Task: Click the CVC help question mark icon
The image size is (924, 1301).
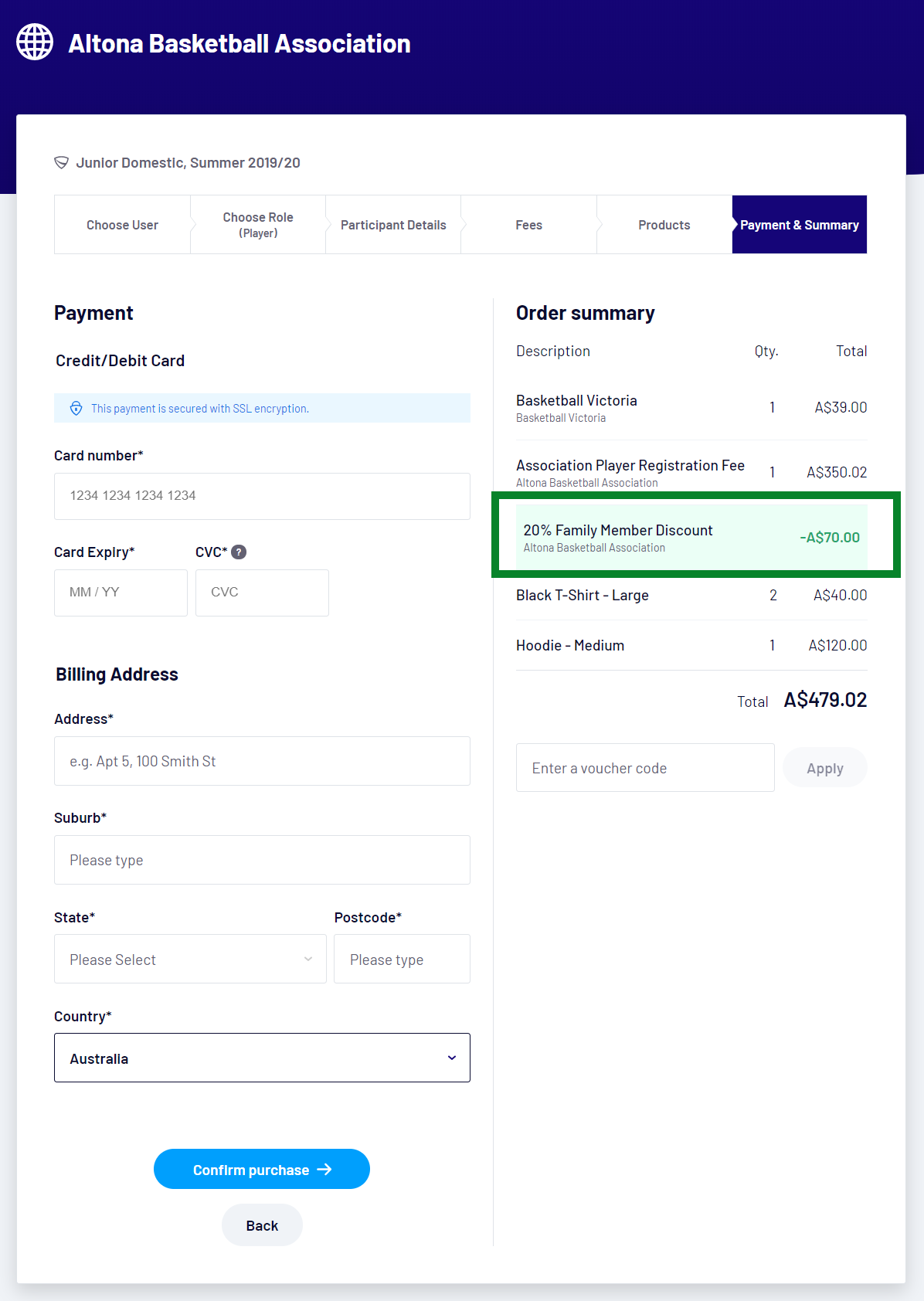Action: point(239,552)
